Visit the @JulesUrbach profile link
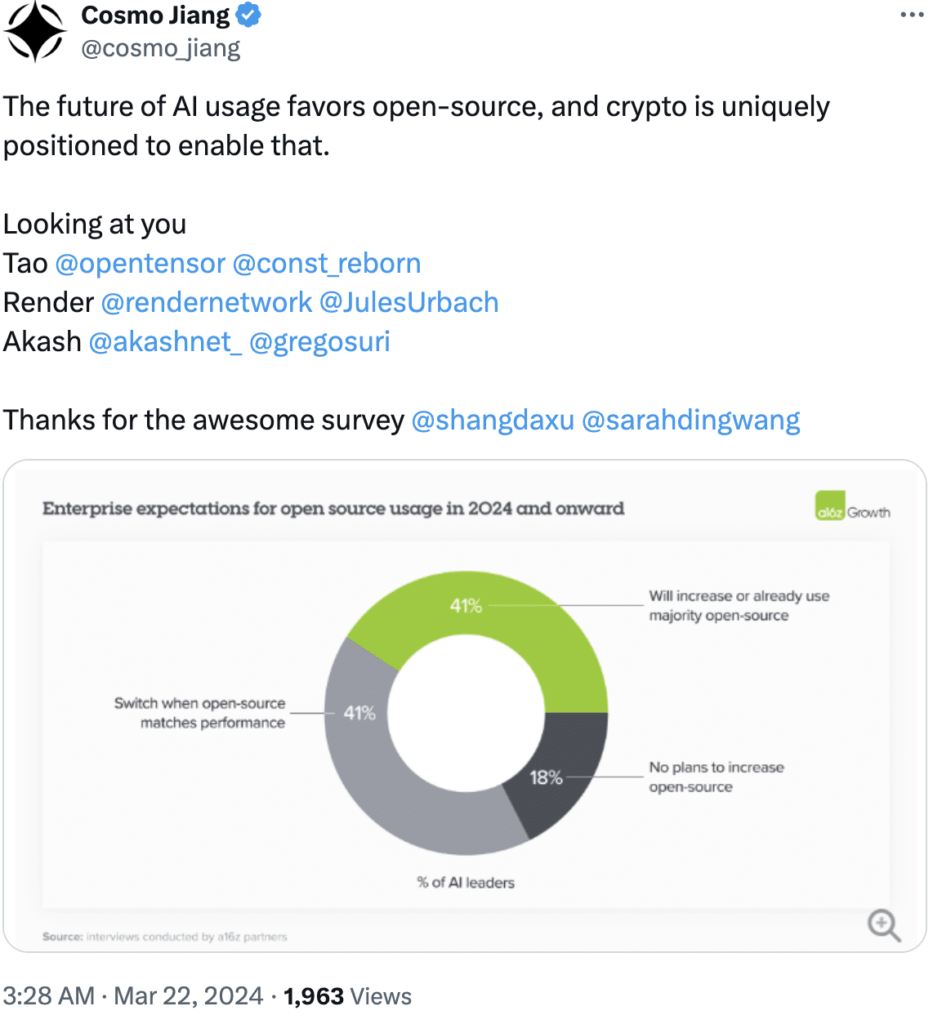The height and width of the screenshot is (1024, 951). (x=408, y=302)
